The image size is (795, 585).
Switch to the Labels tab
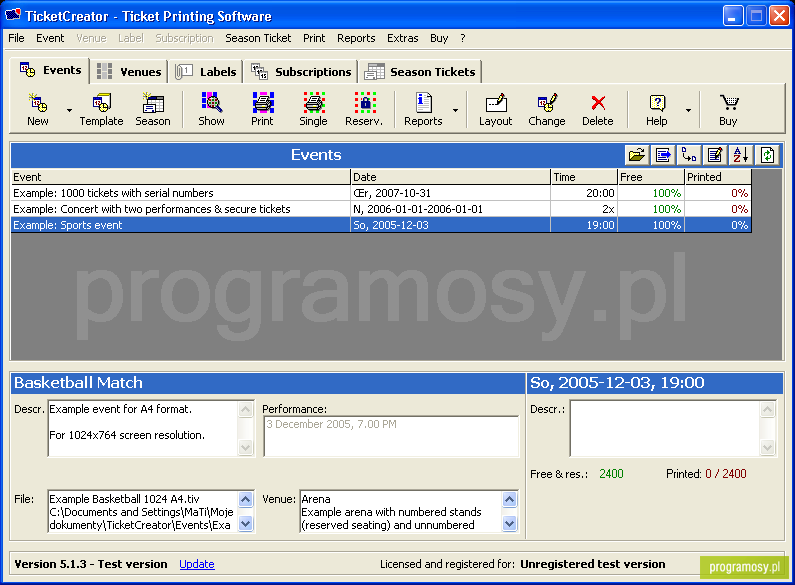(x=206, y=72)
